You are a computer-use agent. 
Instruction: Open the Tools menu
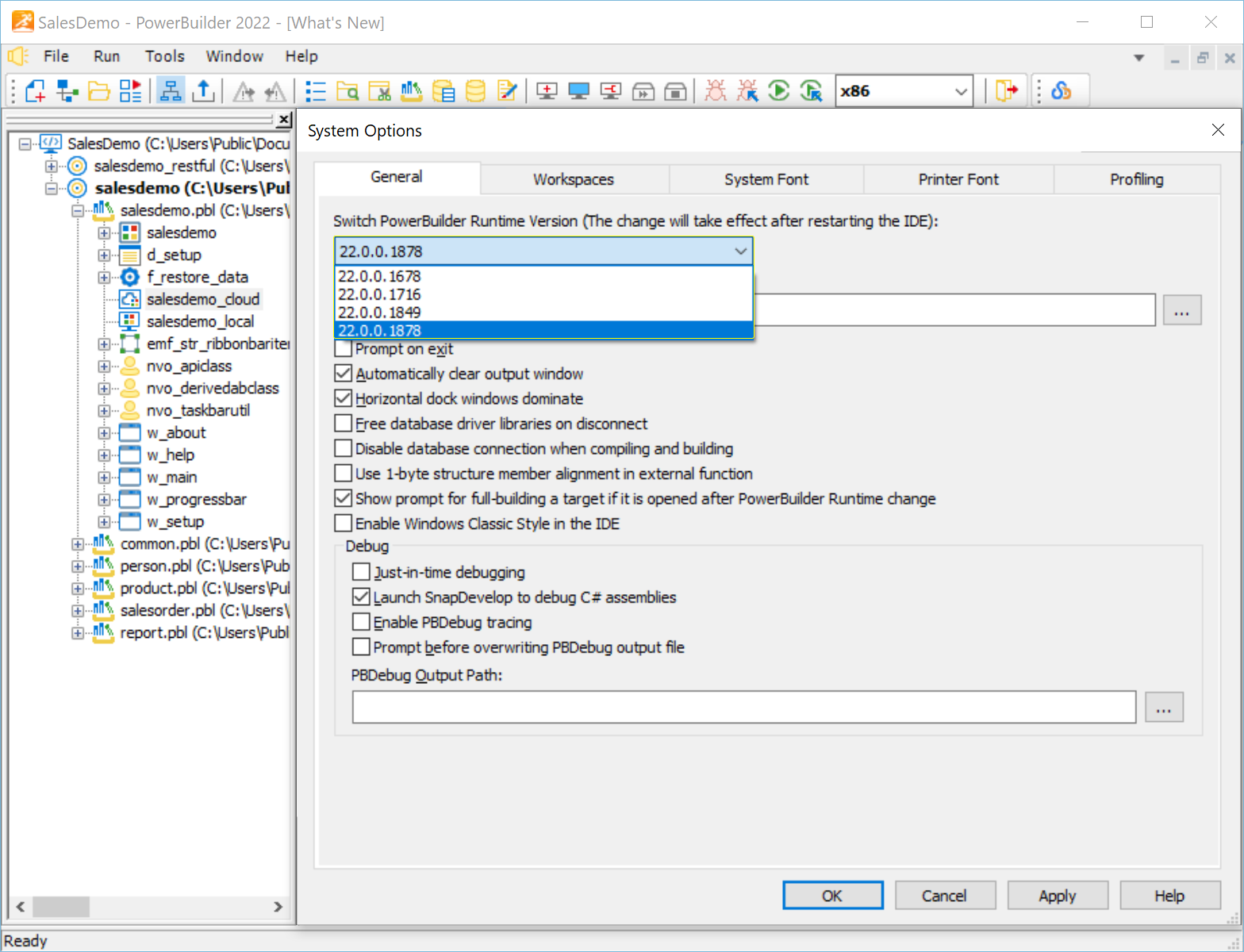165,56
